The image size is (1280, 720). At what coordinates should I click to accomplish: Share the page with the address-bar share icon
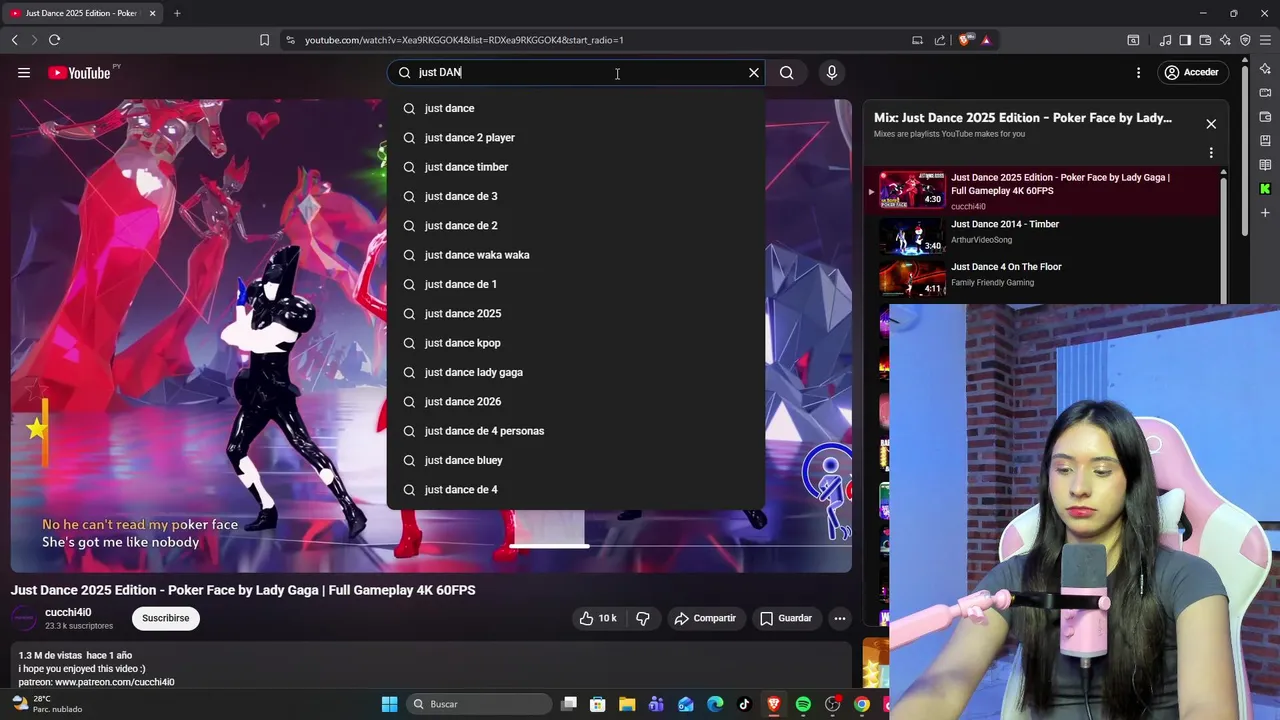click(x=940, y=40)
